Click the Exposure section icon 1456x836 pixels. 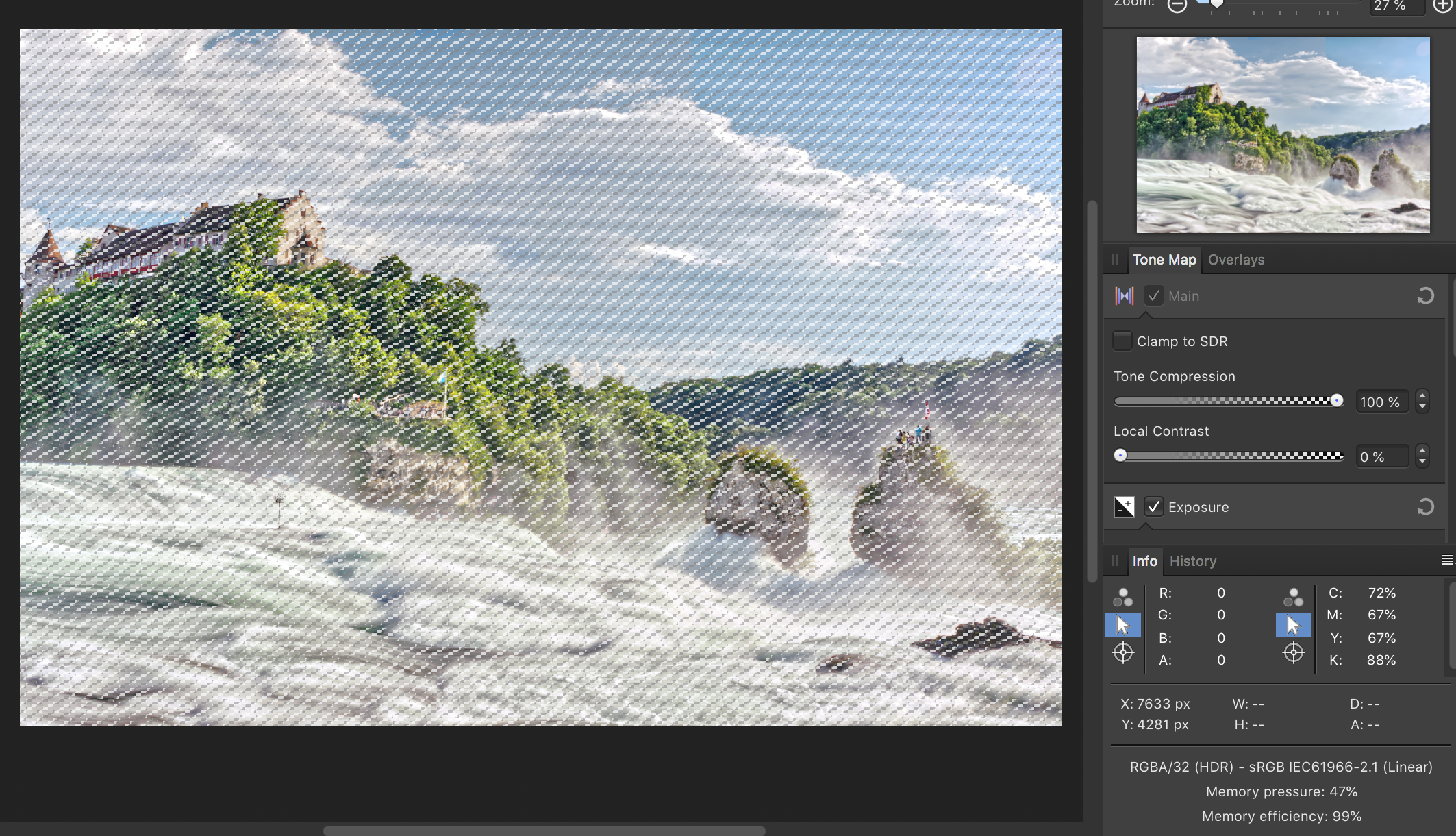point(1125,507)
